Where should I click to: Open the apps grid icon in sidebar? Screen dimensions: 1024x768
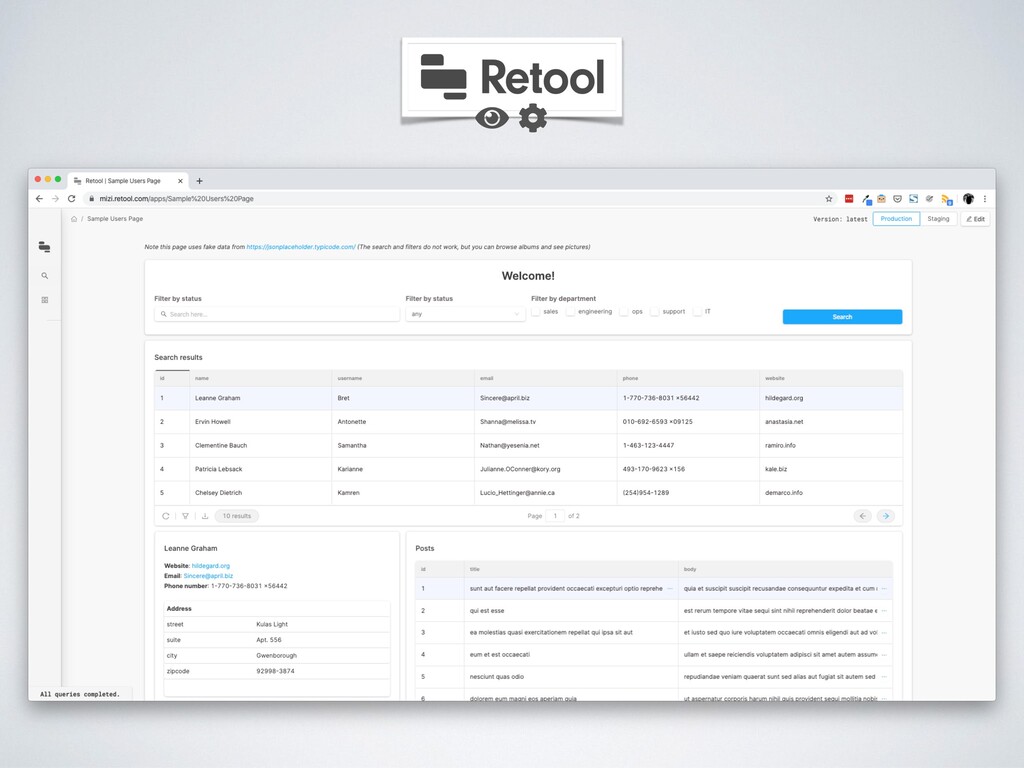point(44,300)
